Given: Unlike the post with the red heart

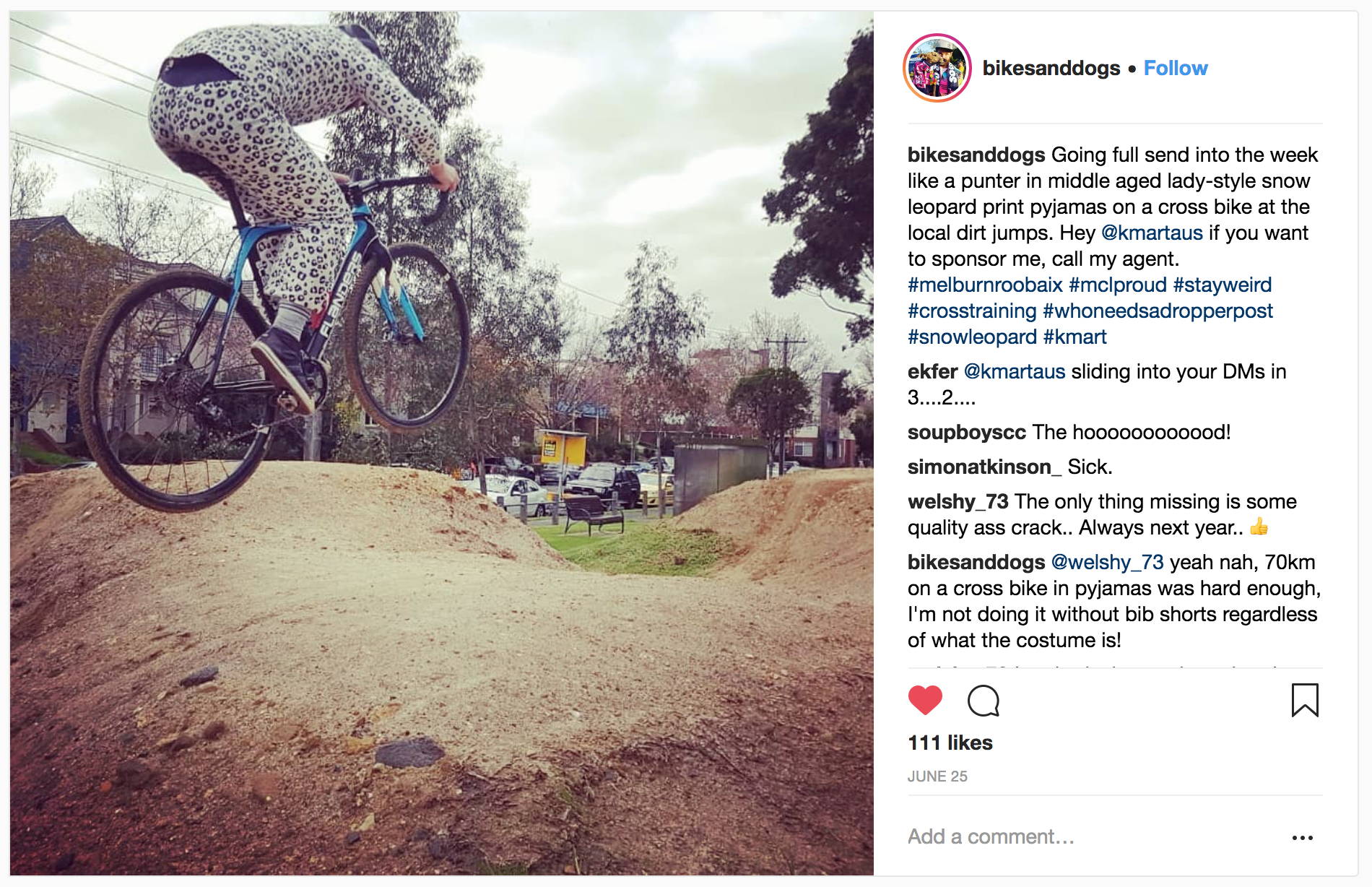Looking at the screenshot, I should pos(925,700).
